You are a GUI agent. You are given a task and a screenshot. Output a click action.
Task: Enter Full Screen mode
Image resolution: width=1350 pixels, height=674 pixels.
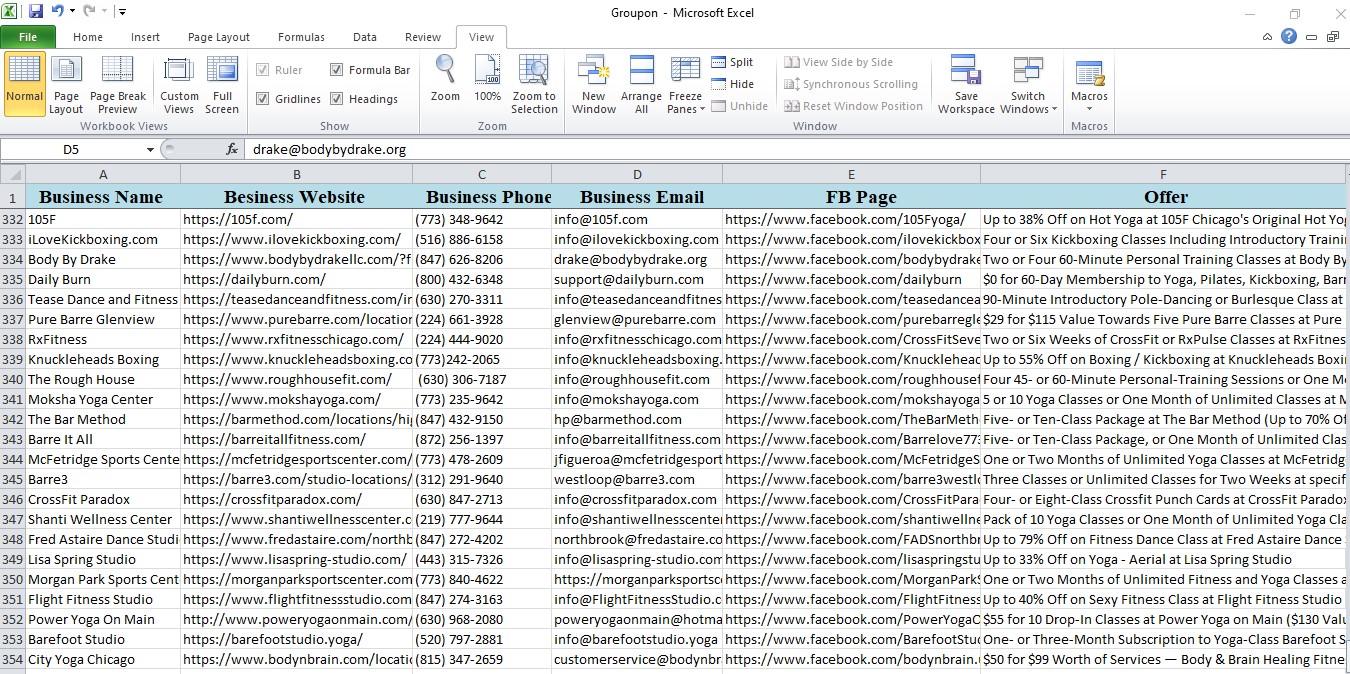pyautogui.click(x=221, y=84)
